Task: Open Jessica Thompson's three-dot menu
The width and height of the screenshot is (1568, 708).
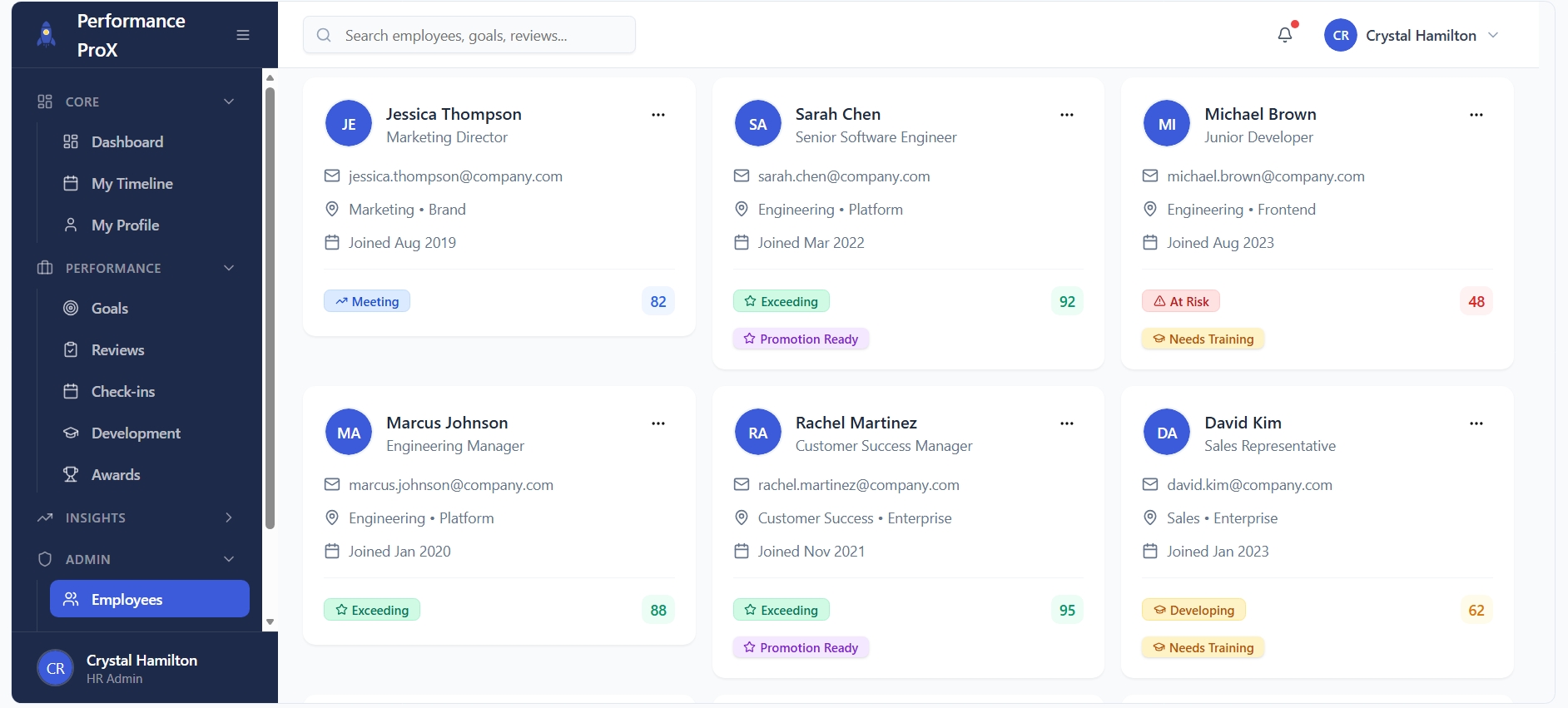Action: coord(658,115)
